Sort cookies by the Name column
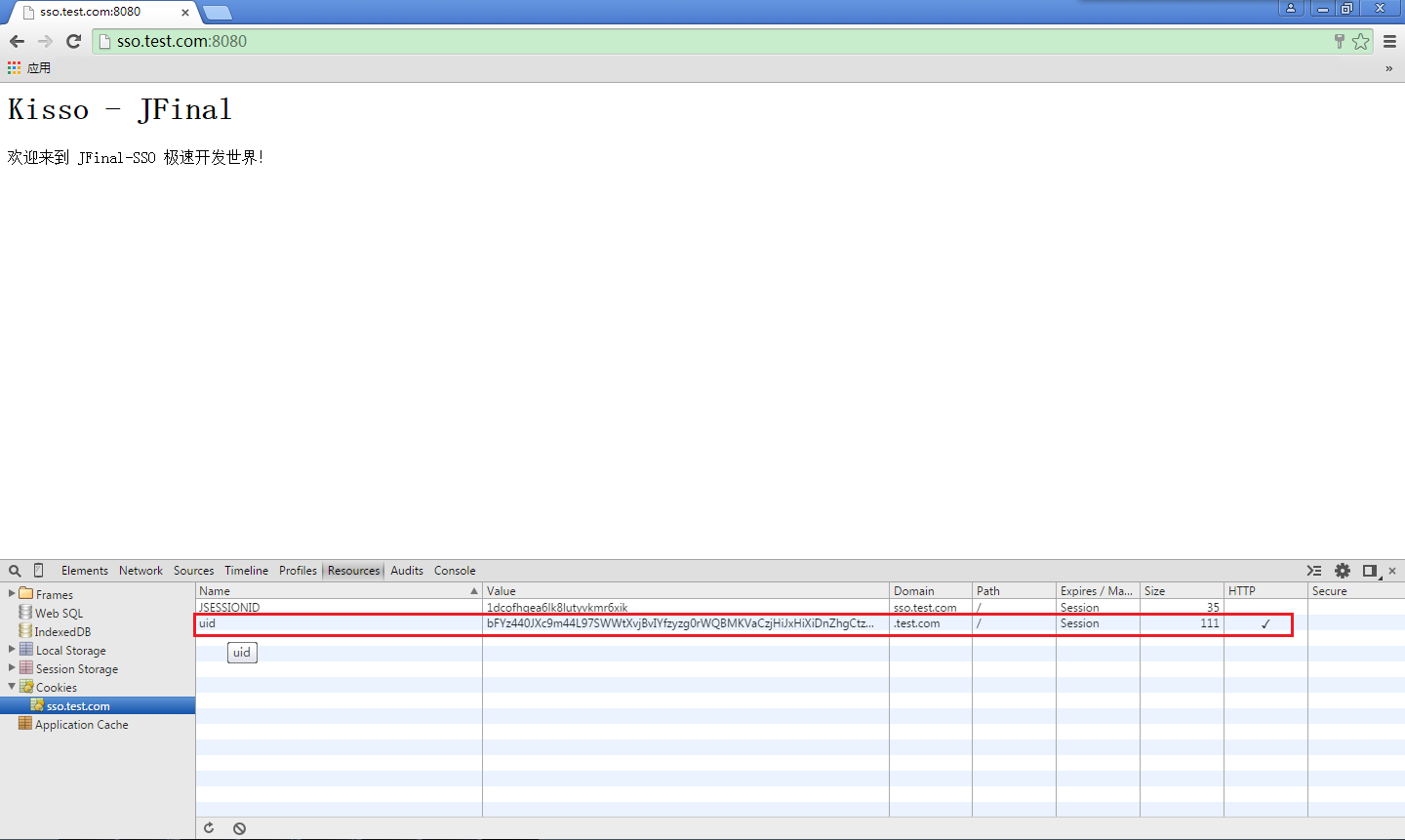1405x840 pixels. [339, 590]
